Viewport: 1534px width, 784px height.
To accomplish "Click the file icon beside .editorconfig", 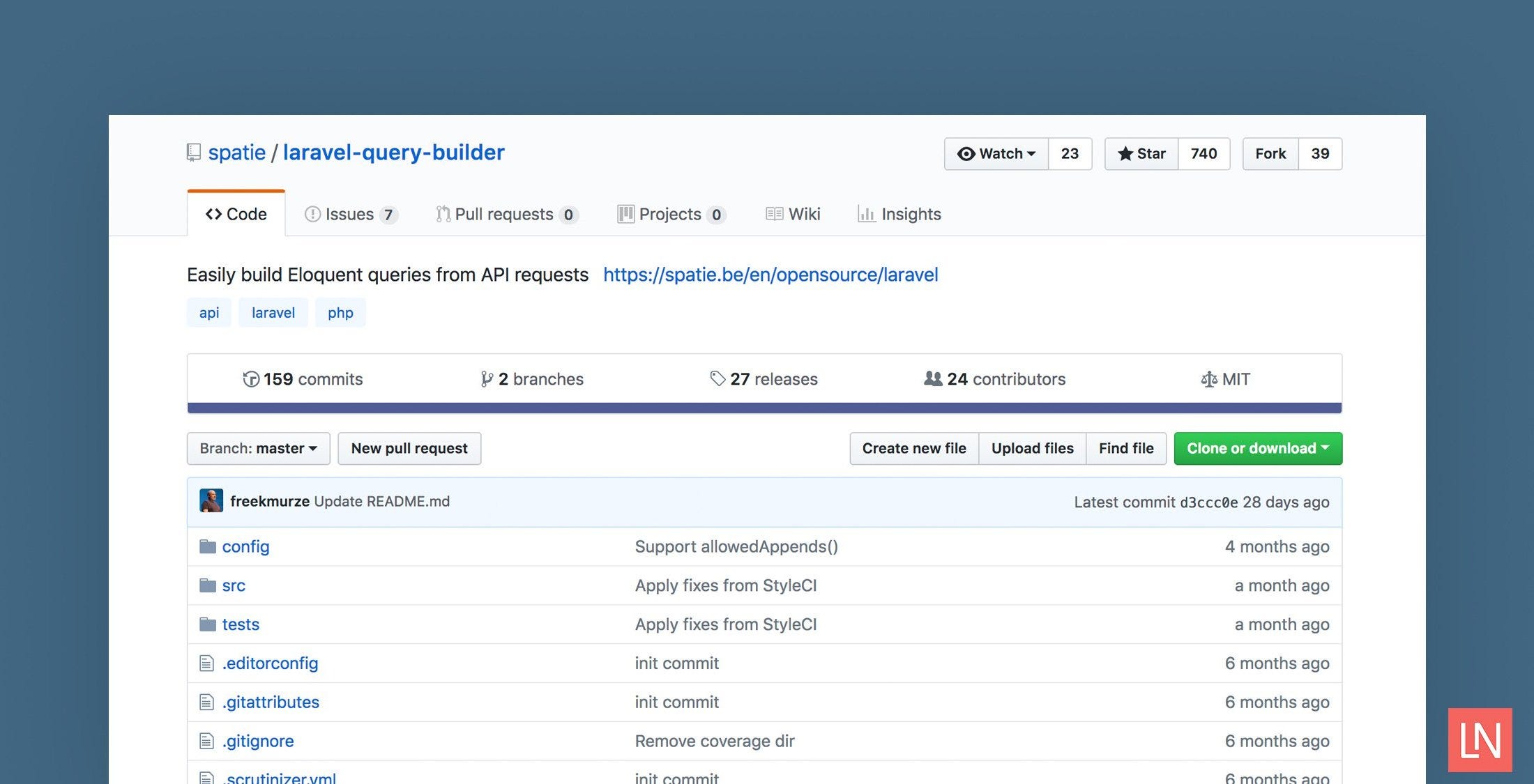I will pos(206,663).
